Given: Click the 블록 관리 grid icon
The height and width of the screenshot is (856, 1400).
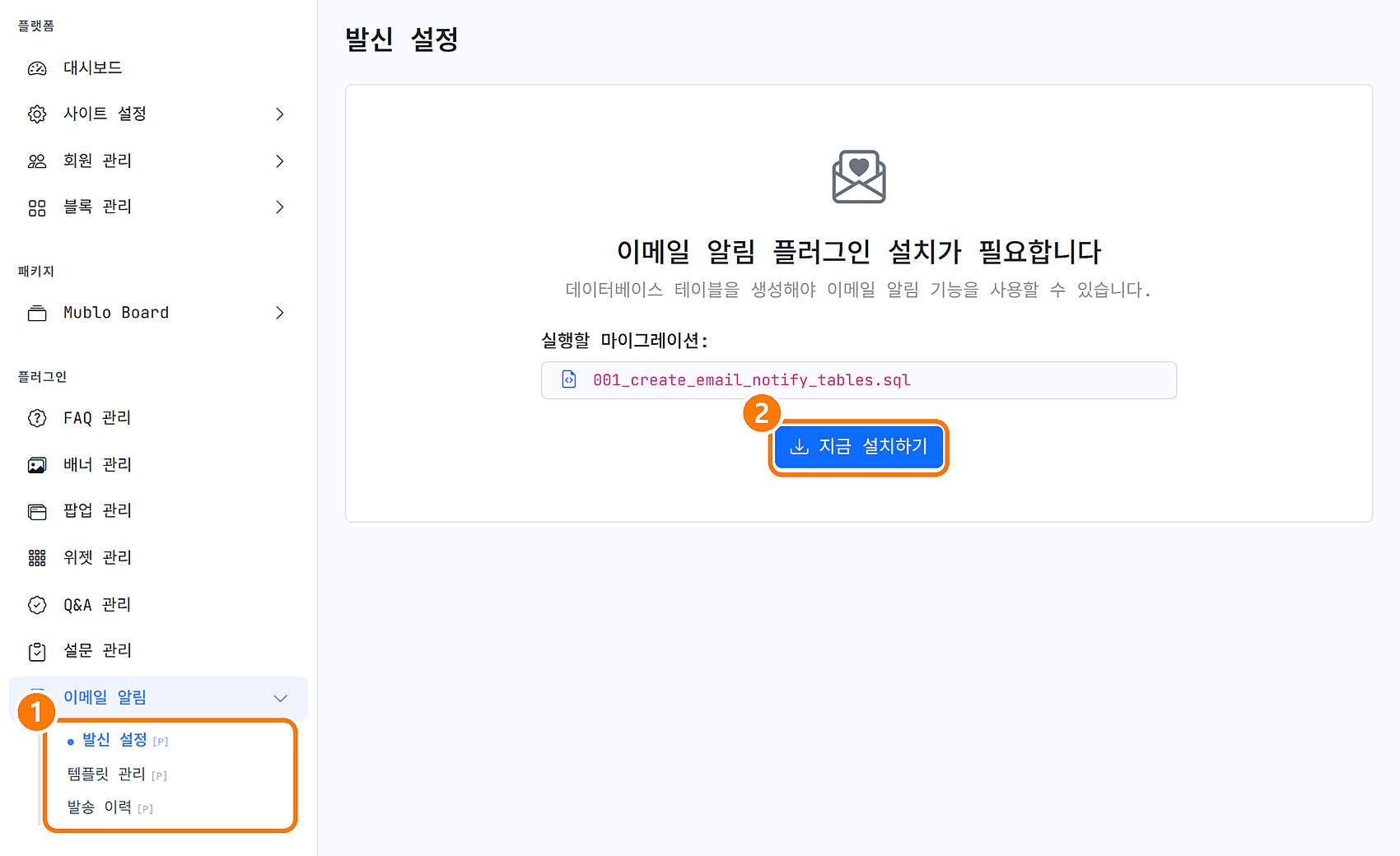Looking at the screenshot, I should pyautogui.click(x=37, y=207).
